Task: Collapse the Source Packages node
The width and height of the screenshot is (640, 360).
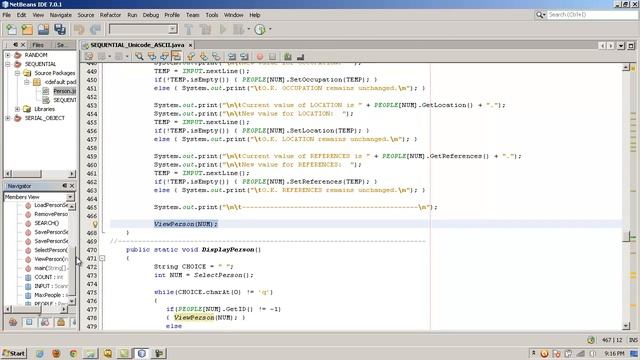Action: (x=17, y=73)
